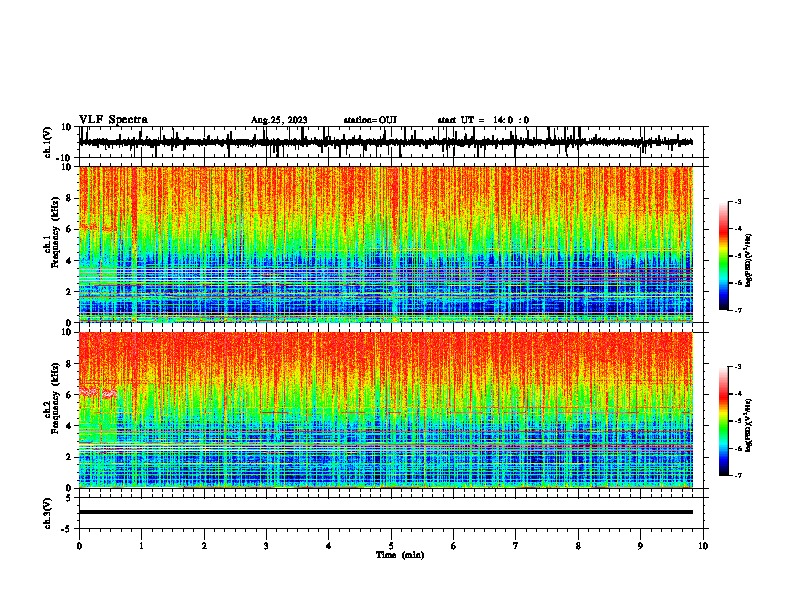Click the ch.1 spectrogram panel

386,244
